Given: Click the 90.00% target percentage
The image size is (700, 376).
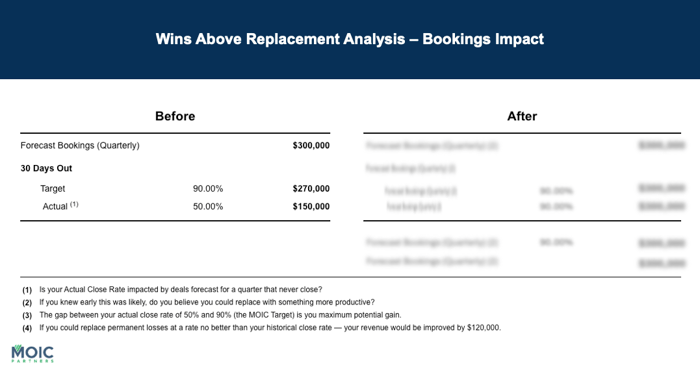Looking at the screenshot, I should [x=208, y=188].
